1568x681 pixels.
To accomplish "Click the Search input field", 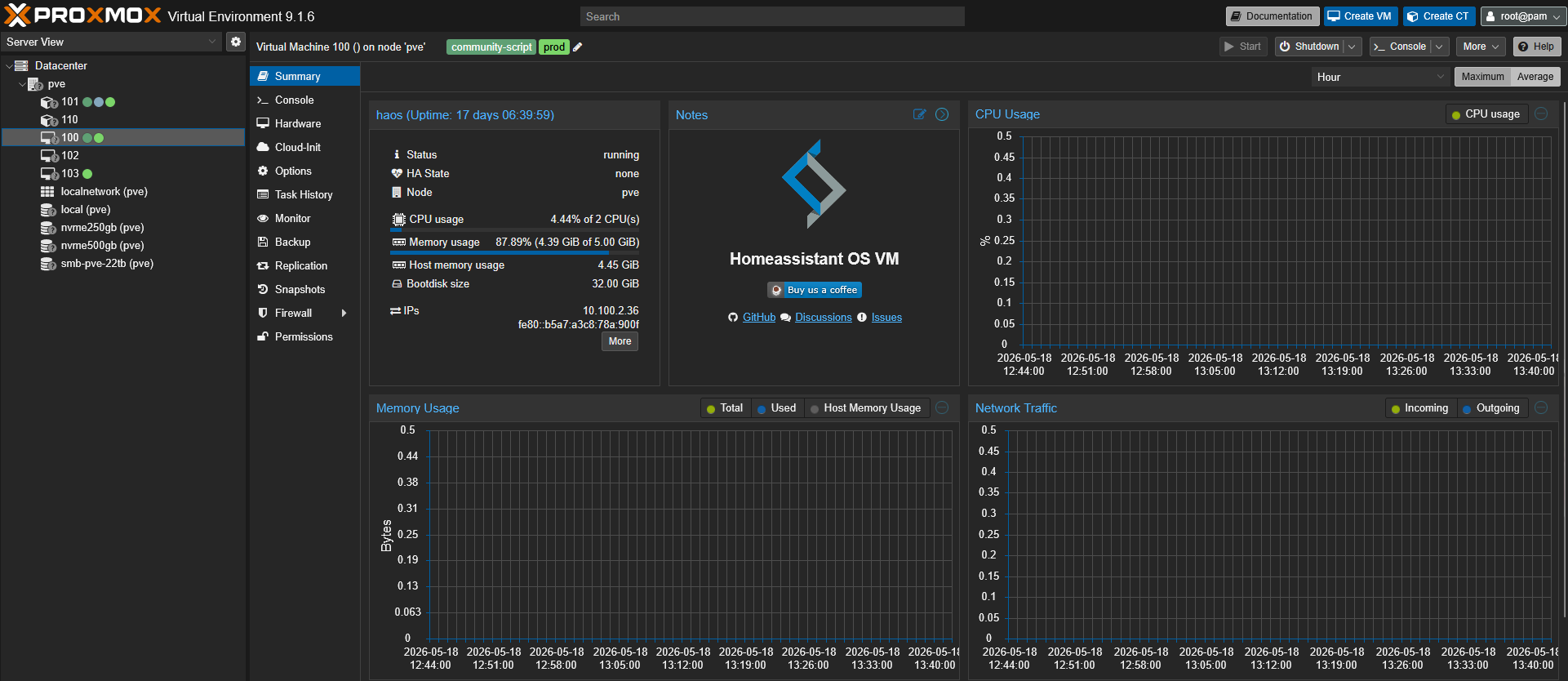I will click(772, 16).
